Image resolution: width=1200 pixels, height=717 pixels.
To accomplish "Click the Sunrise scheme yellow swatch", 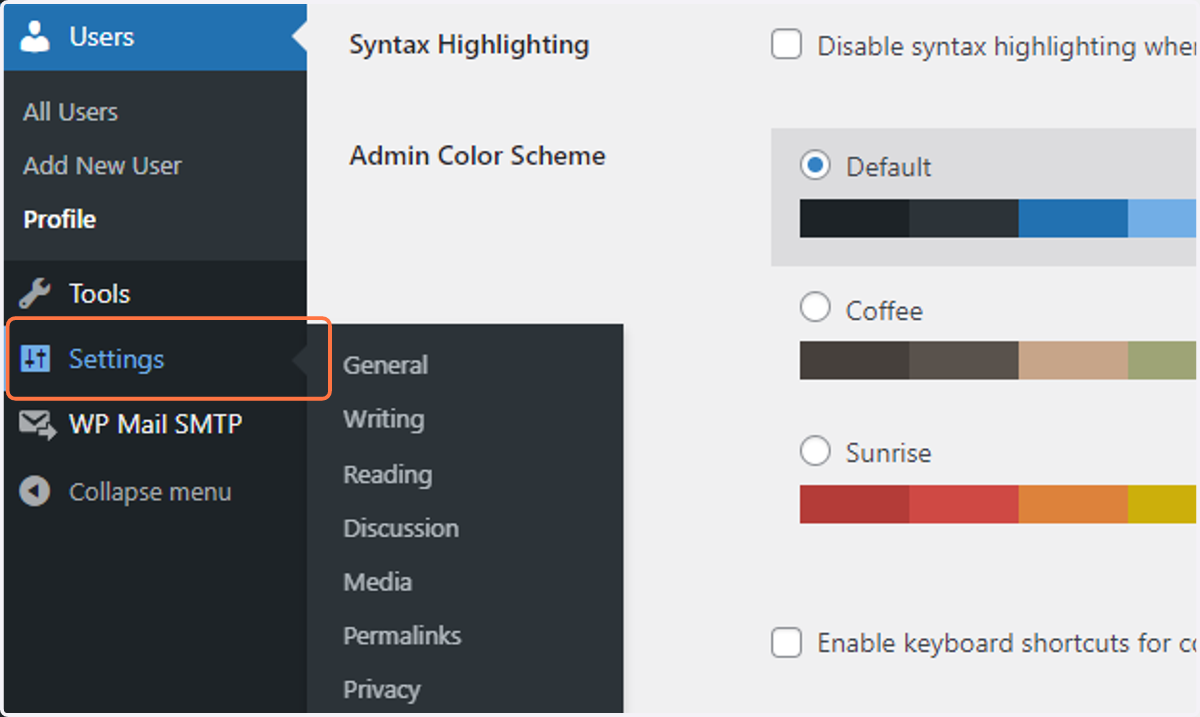I will (1162, 504).
